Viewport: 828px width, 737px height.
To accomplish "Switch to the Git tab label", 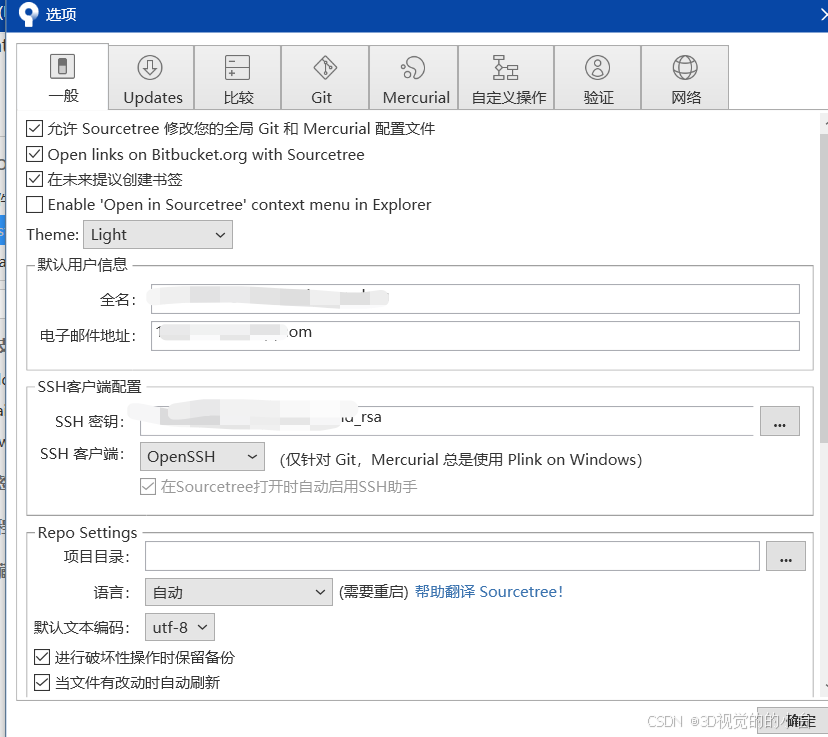I will [x=322, y=98].
